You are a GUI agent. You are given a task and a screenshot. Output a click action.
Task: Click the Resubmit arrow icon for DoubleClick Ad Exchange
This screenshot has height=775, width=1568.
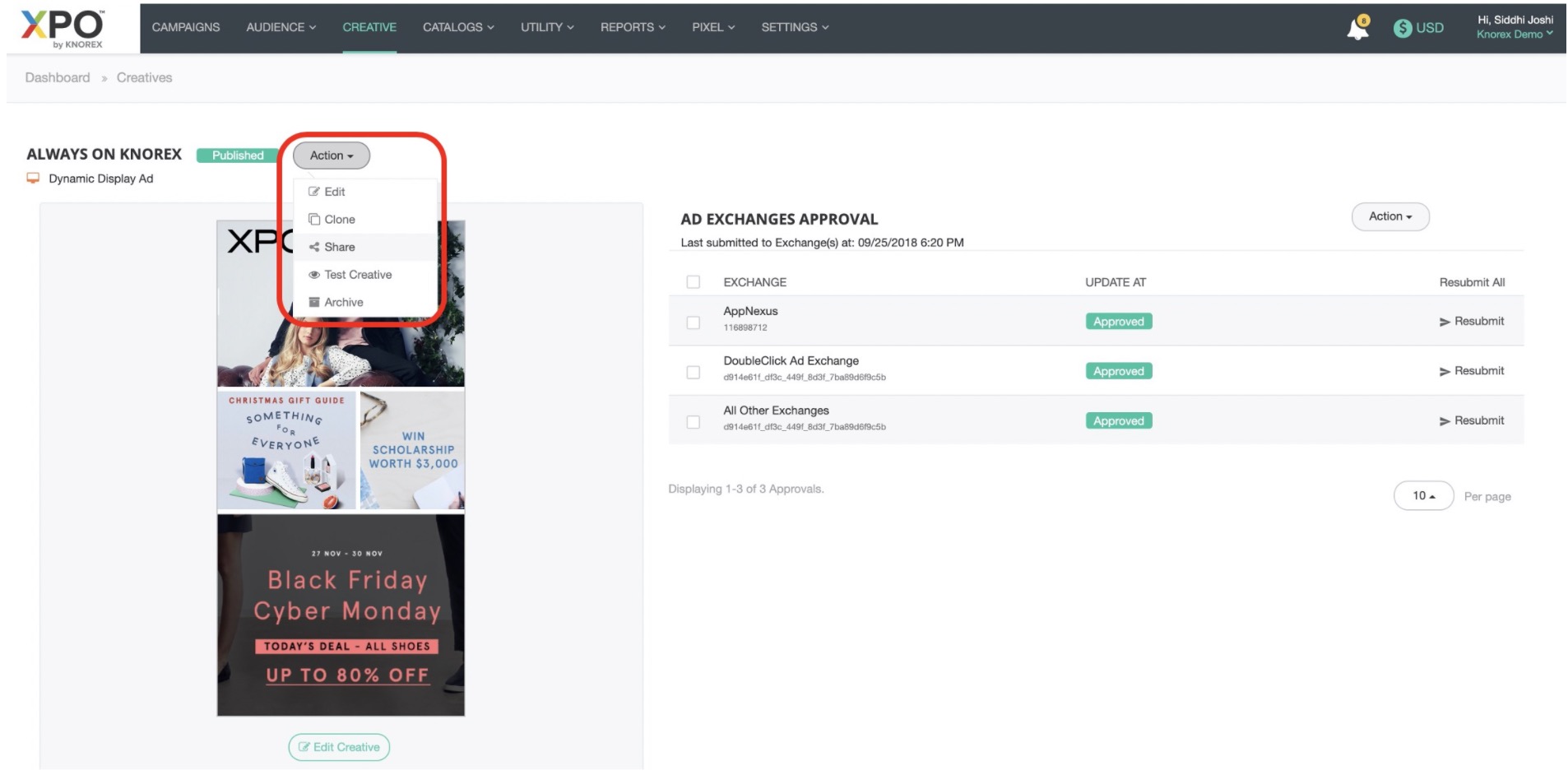[1444, 372]
